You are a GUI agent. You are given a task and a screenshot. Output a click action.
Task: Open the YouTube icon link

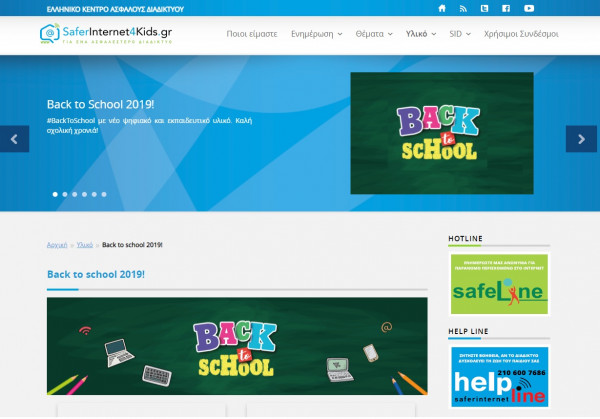(527, 8)
